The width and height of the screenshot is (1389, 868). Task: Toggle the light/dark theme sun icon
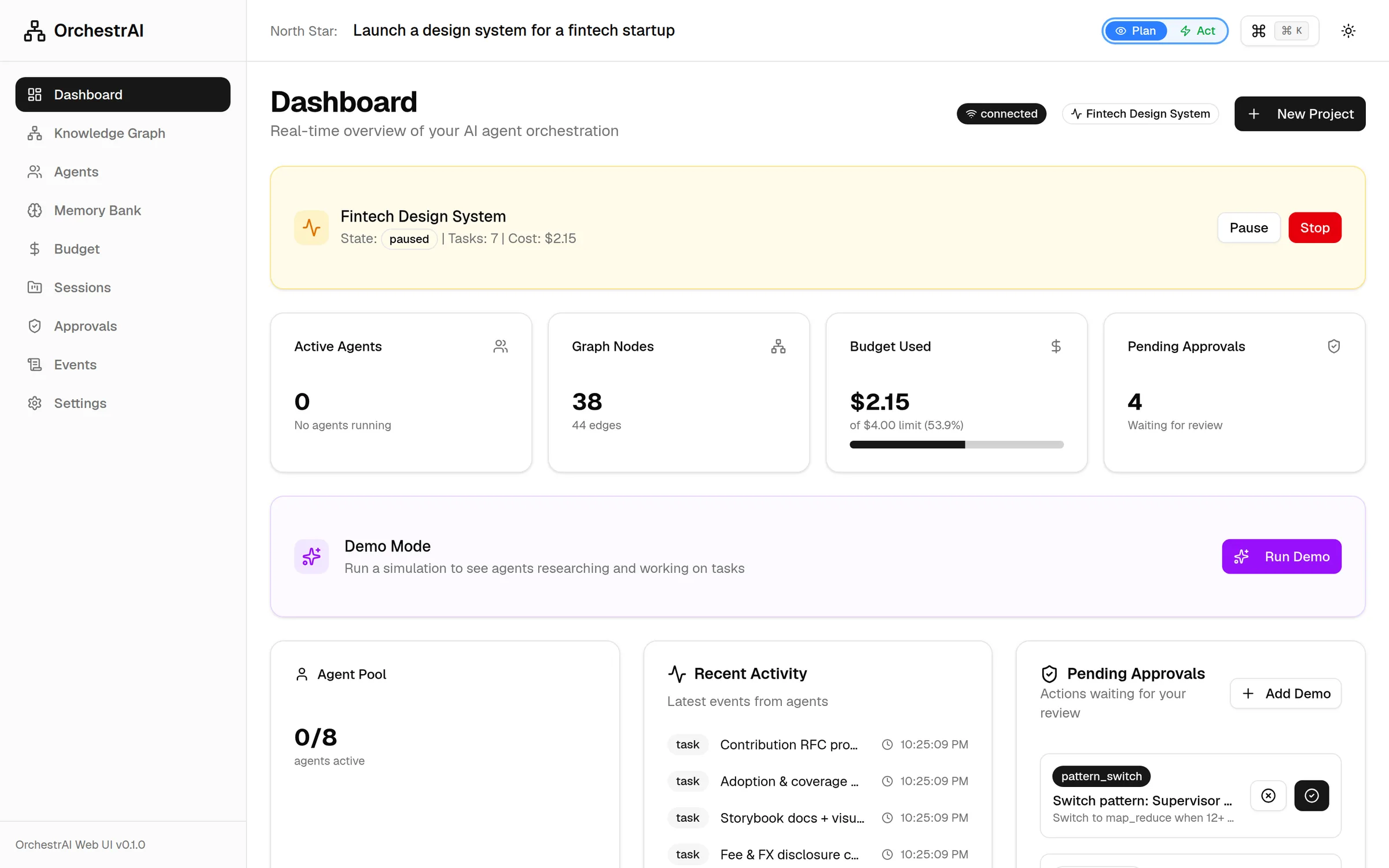(x=1348, y=31)
